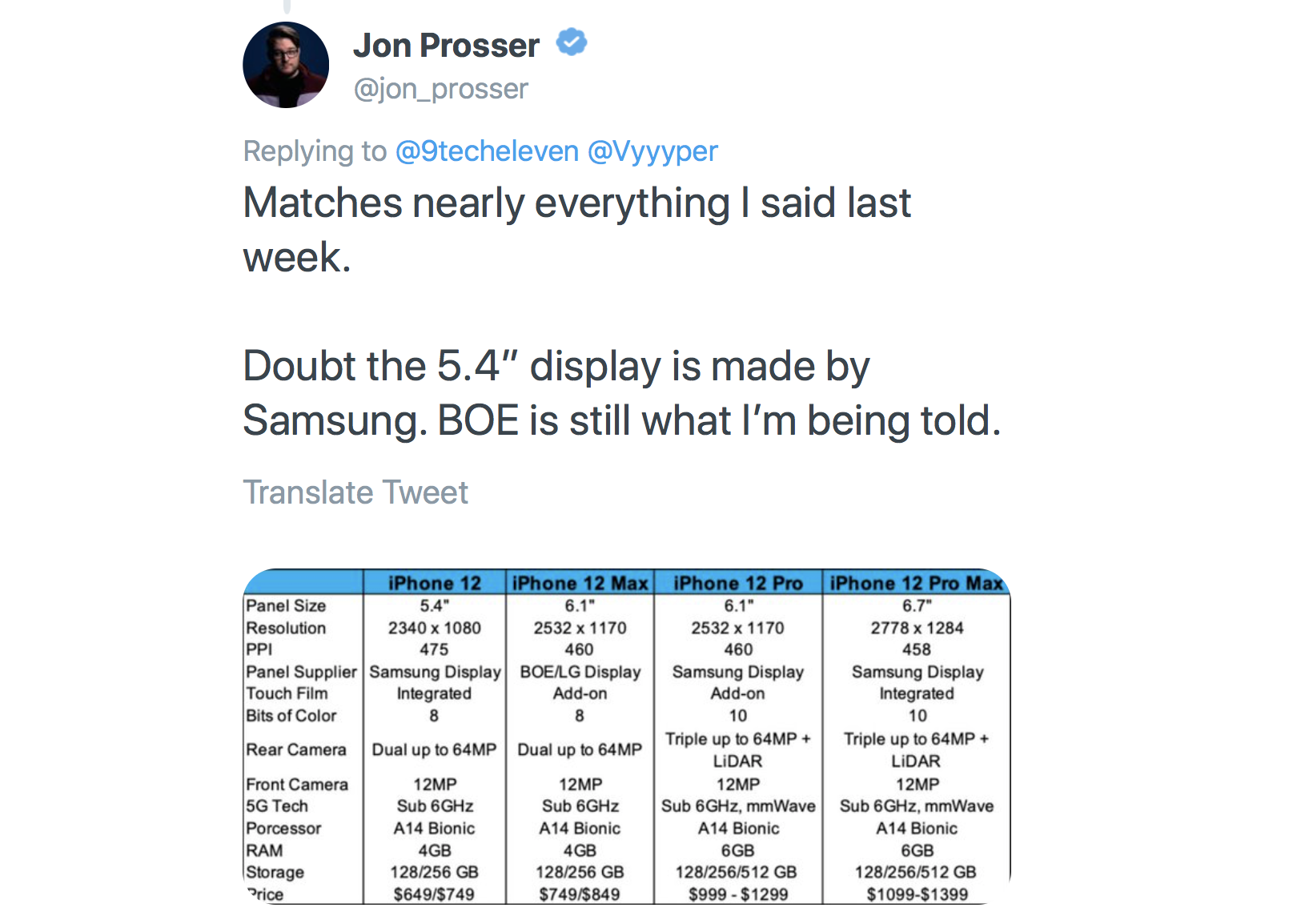Click the Translate Tweet link
Screen dimensions: 1313x924
coord(355,492)
